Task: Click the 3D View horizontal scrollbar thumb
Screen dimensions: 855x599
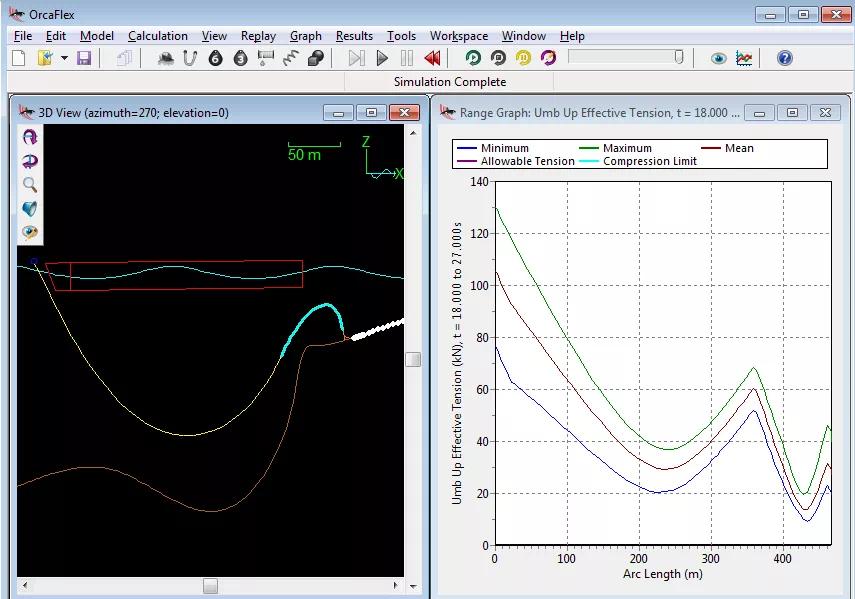Action: (x=210, y=585)
